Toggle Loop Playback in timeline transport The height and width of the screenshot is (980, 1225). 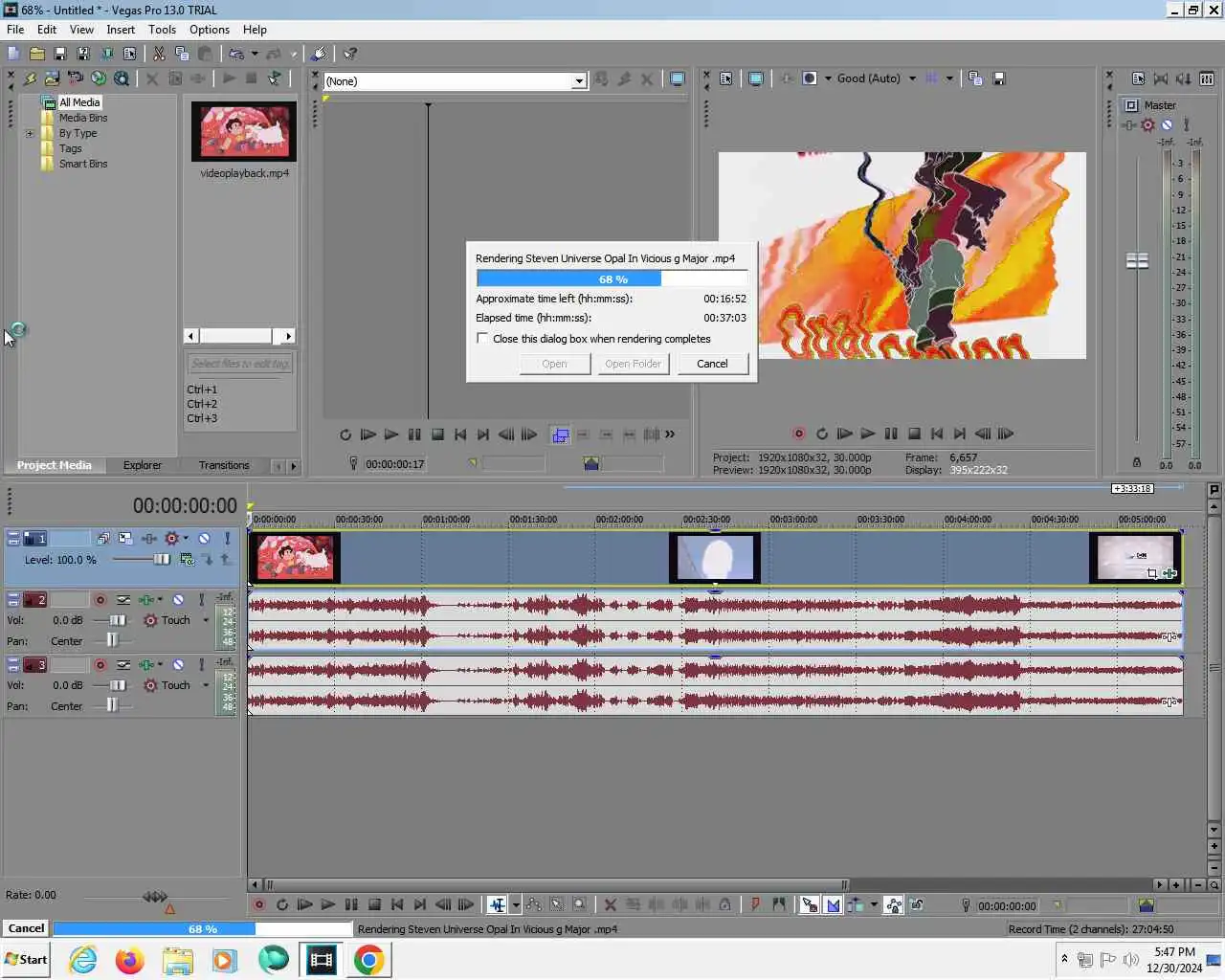(281, 904)
